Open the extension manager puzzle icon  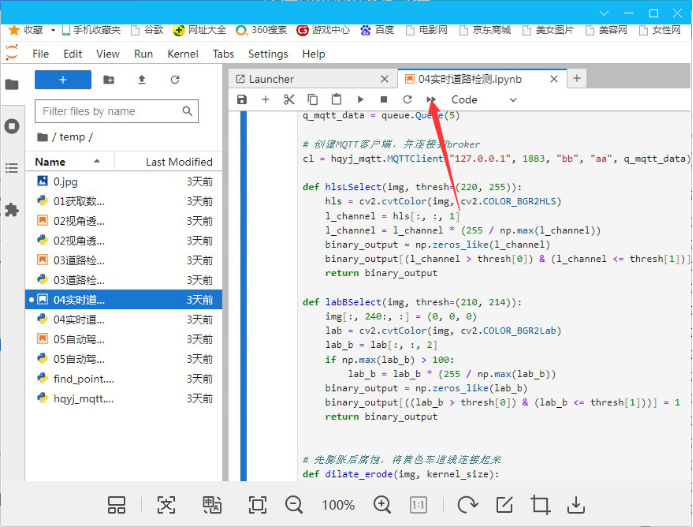point(12,210)
